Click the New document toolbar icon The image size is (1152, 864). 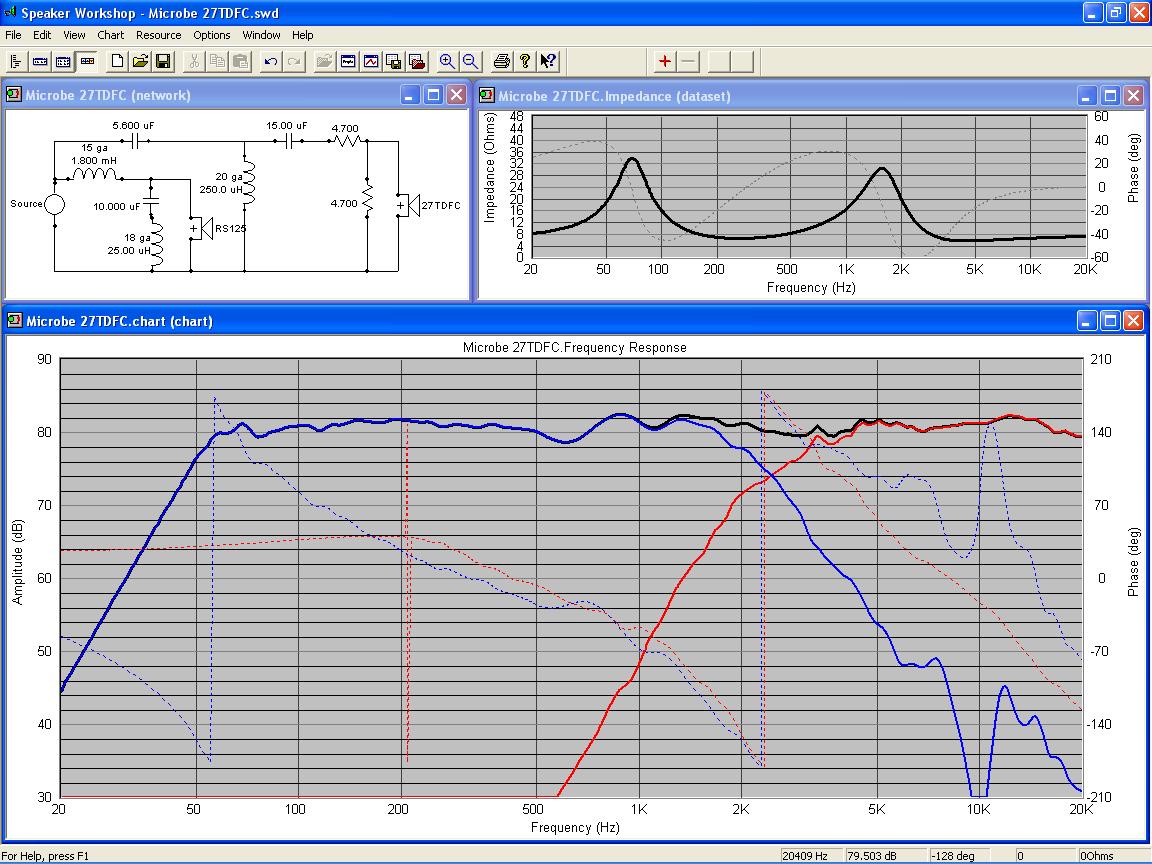[x=117, y=62]
